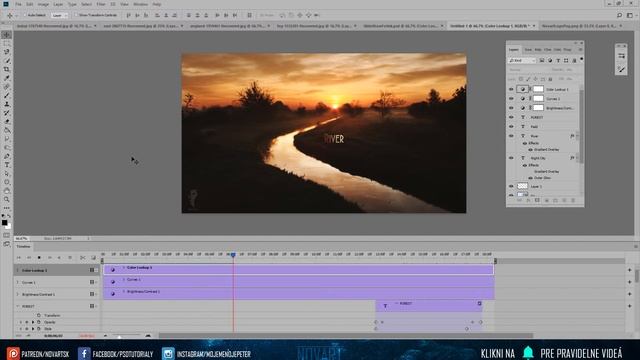The height and width of the screenshot is (360, 640).
Task: Open the Auto-Select Layer dropdown
Action: [60, 15]
